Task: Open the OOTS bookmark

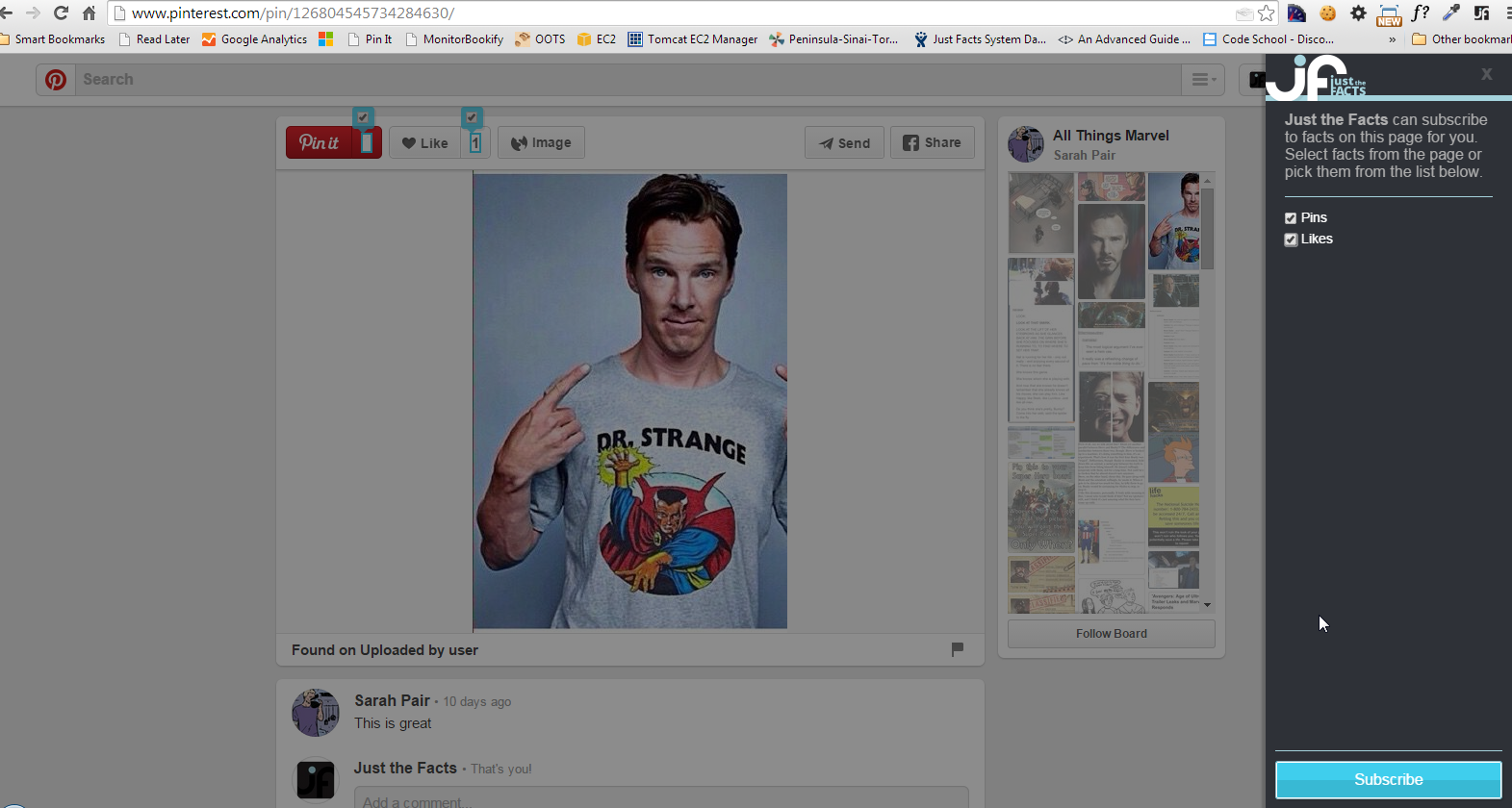Action: pyautogui.click(x=540, y=39)
